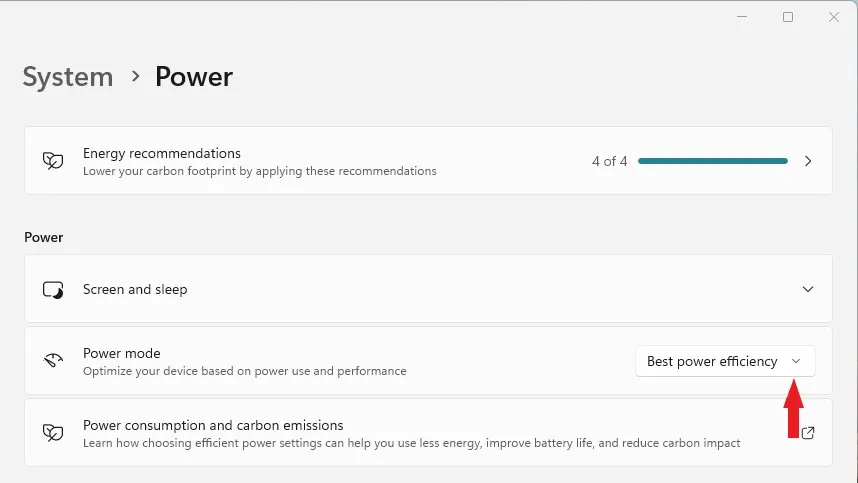Click the Power mode gauge icon
The height and width of the screenshot is (483, 858).
(53, 361)
